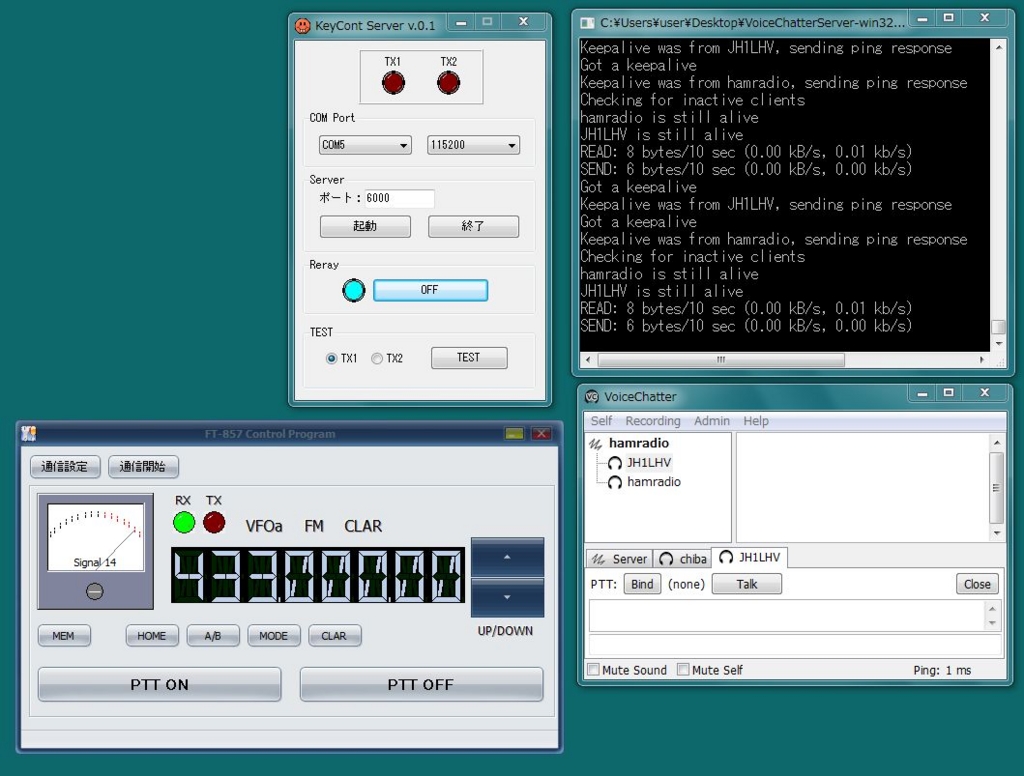Click the MODE button
Image resolution: width=1024 pixels, height=776 pixels.
coord(274,636)
